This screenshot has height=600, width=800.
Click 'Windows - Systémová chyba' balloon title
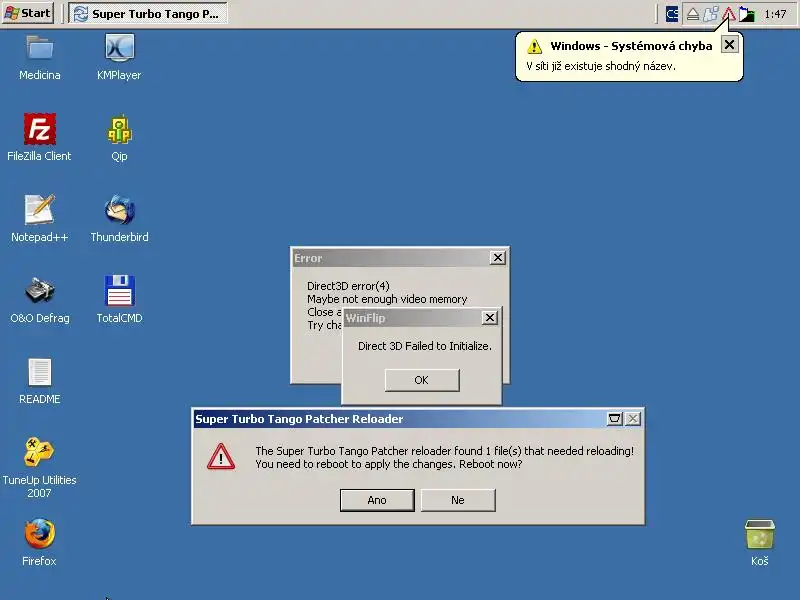[x=631, y=46]
